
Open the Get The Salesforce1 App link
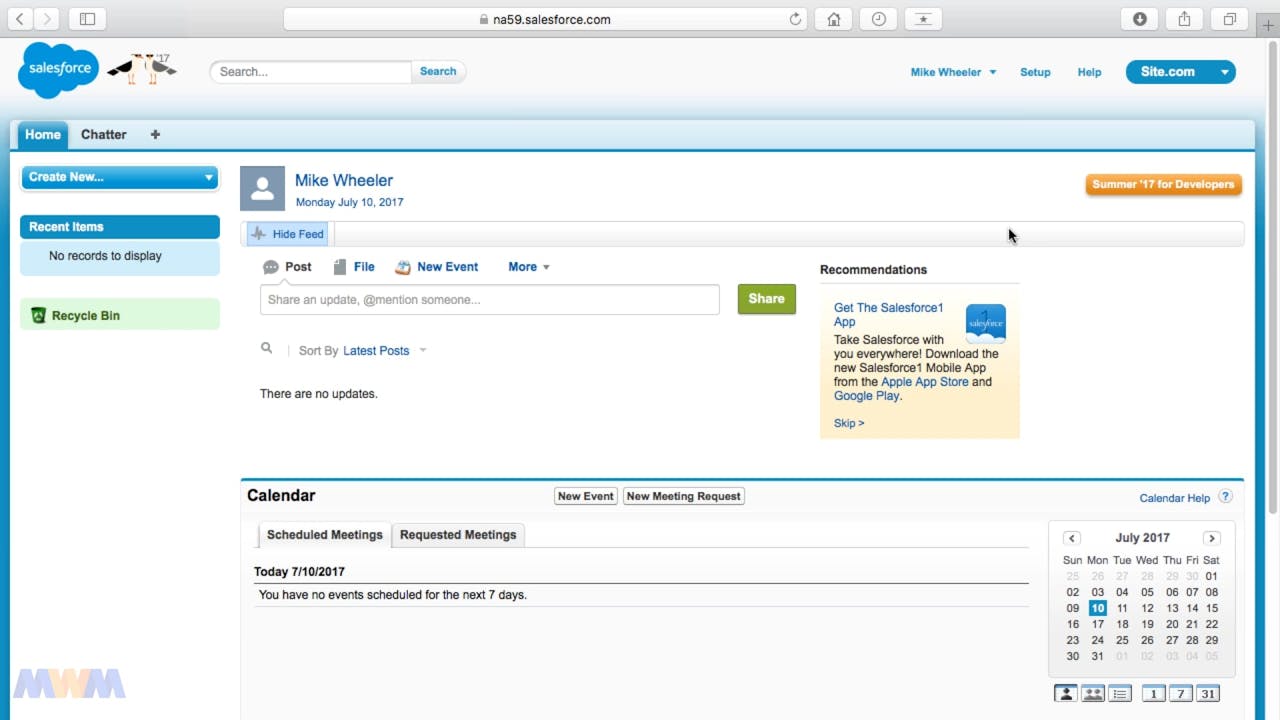888,315
